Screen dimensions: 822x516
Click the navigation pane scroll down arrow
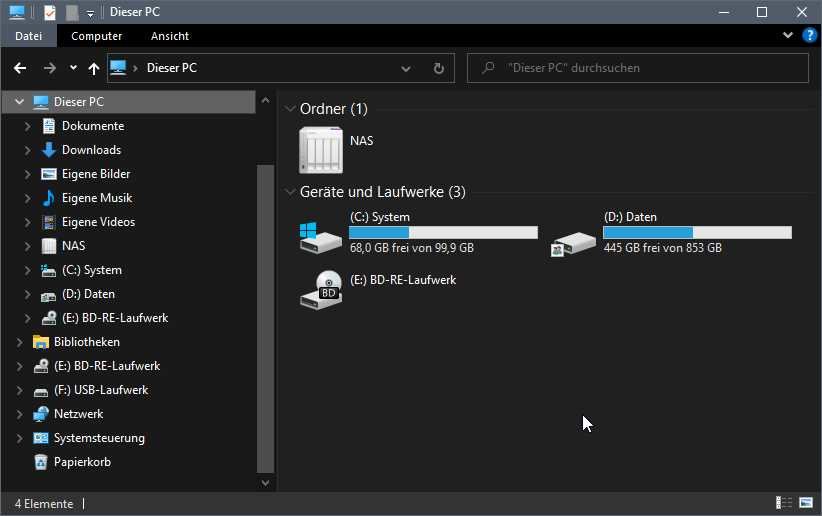click(265, 482)
